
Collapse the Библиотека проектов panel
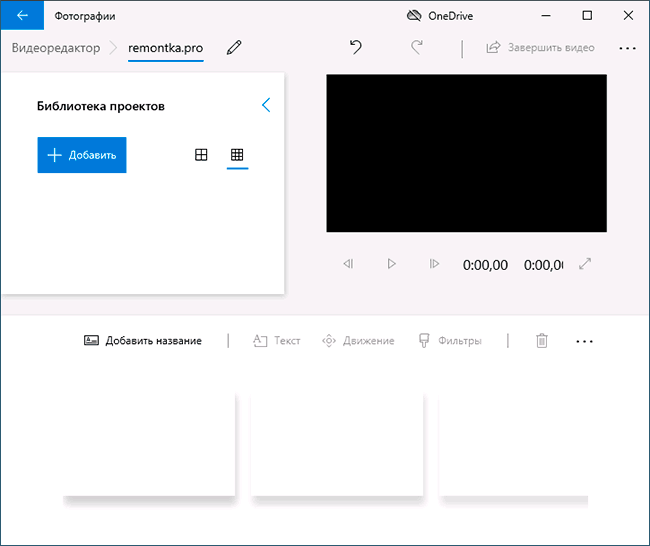[266, 105]
